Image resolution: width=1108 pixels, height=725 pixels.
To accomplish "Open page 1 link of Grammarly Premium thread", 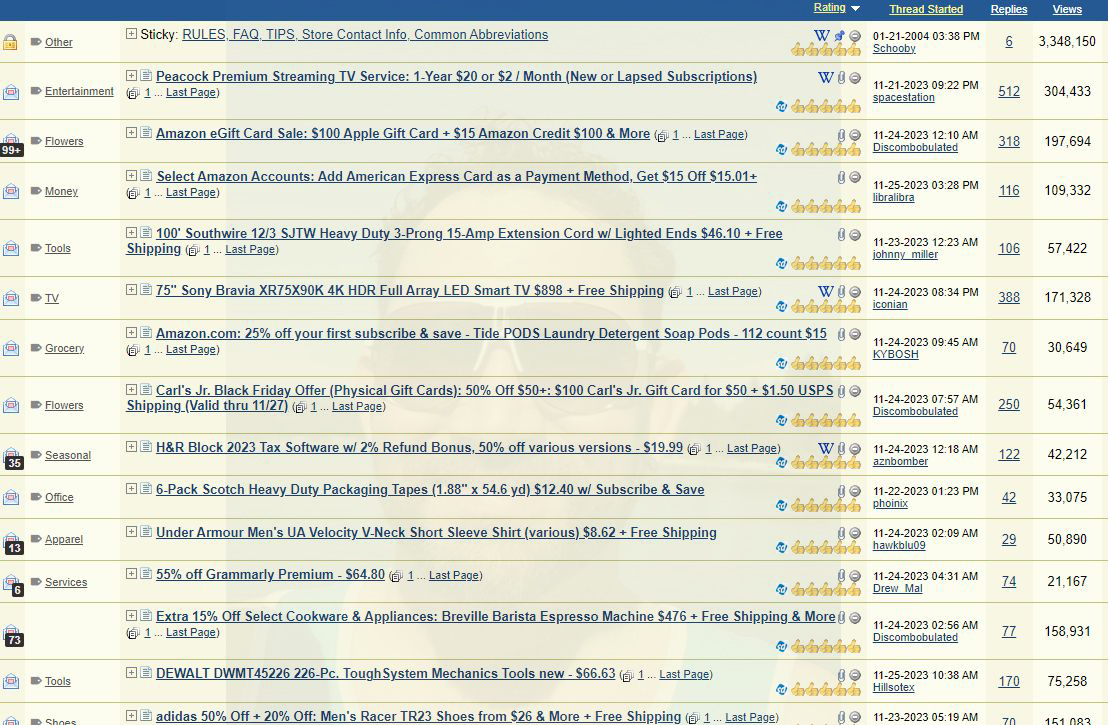I will 410,576.
